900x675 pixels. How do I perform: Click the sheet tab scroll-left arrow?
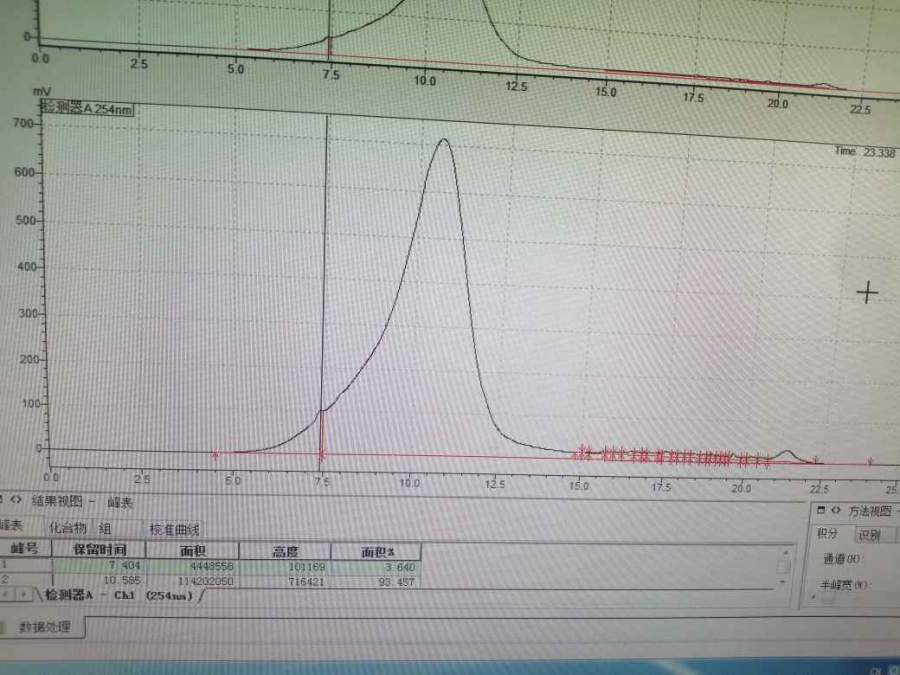tap(6, 593)
